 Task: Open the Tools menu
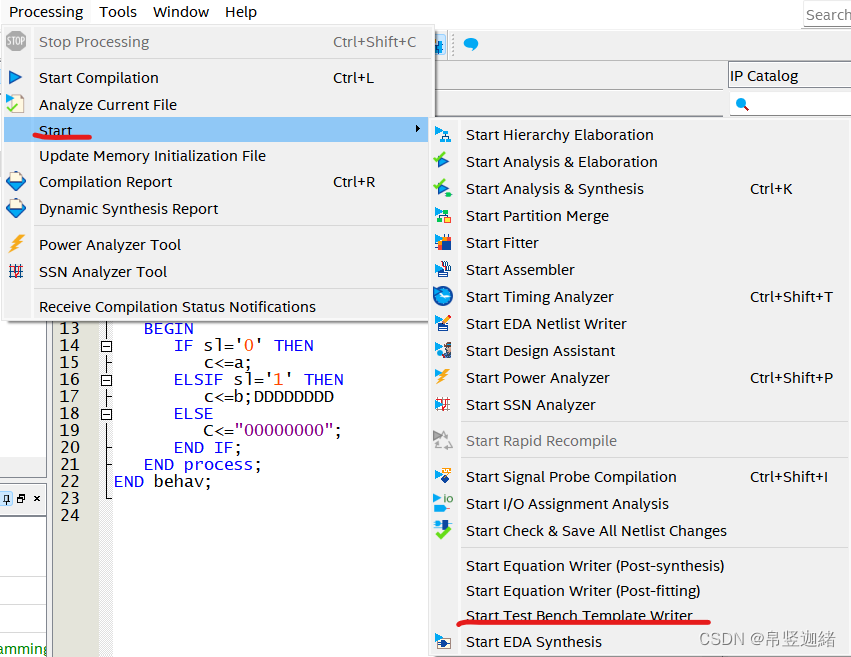pos(117,12)
